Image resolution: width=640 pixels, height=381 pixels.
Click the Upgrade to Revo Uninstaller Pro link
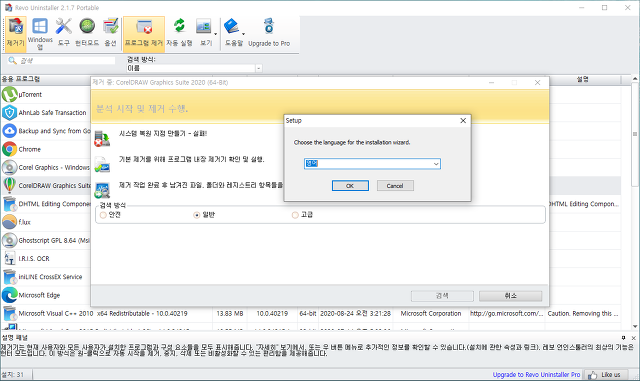point(536,374)
